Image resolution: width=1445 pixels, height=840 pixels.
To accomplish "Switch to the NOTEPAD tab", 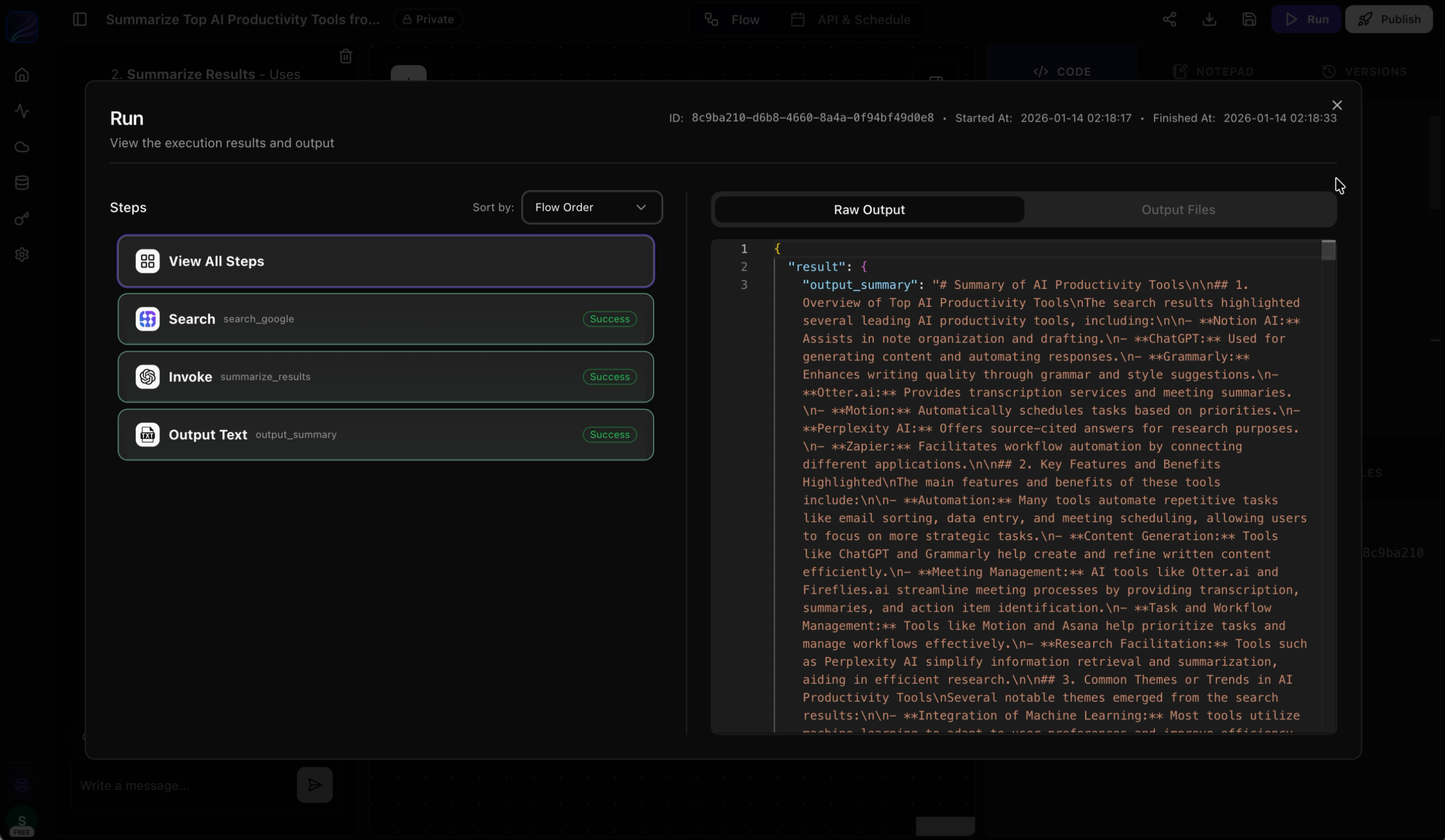I will tap(1213, 71).
